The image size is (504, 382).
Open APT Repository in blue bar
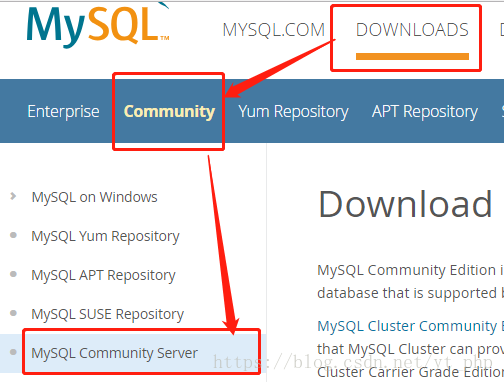coord(425,111)
